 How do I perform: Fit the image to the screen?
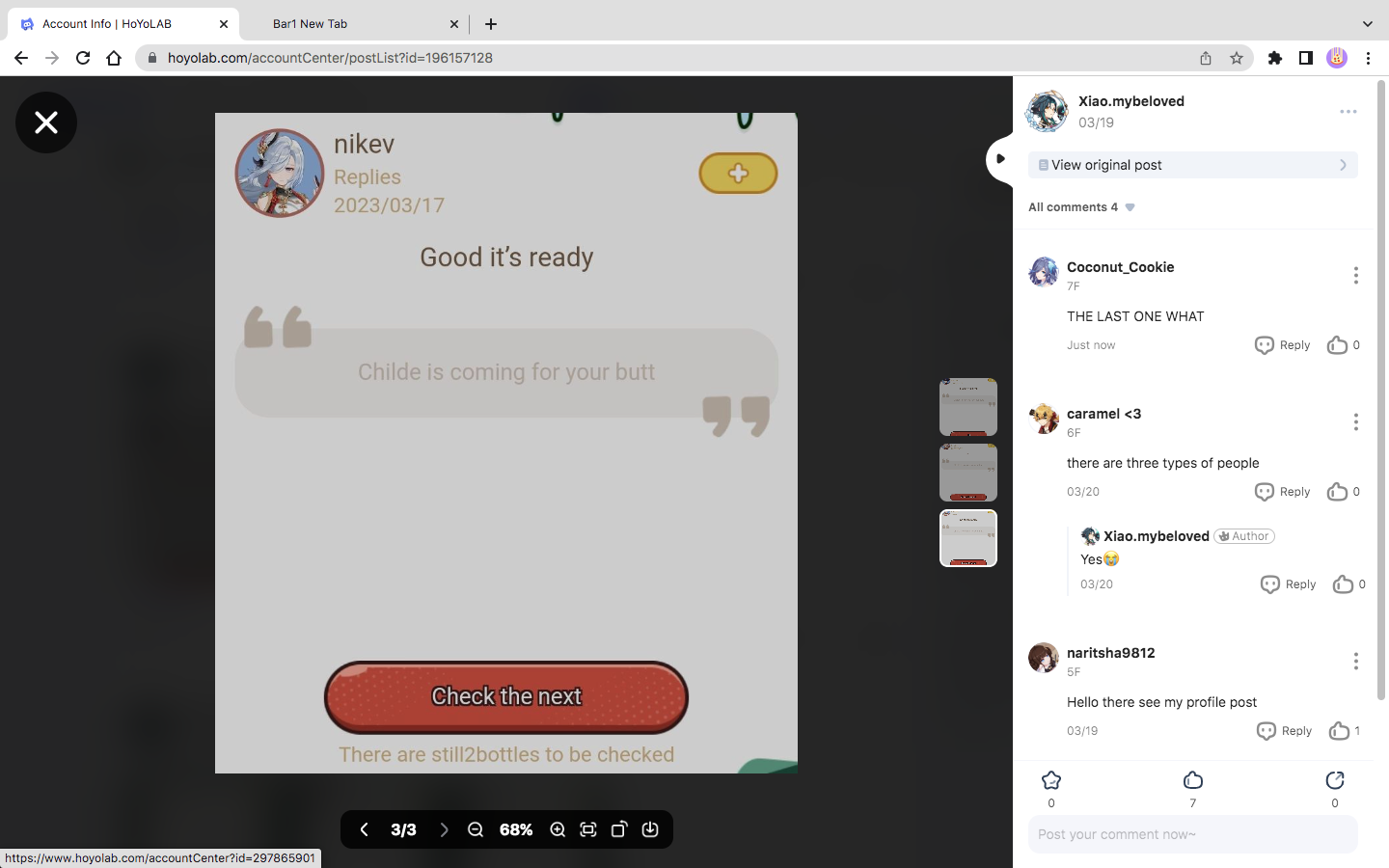[588, 829]
